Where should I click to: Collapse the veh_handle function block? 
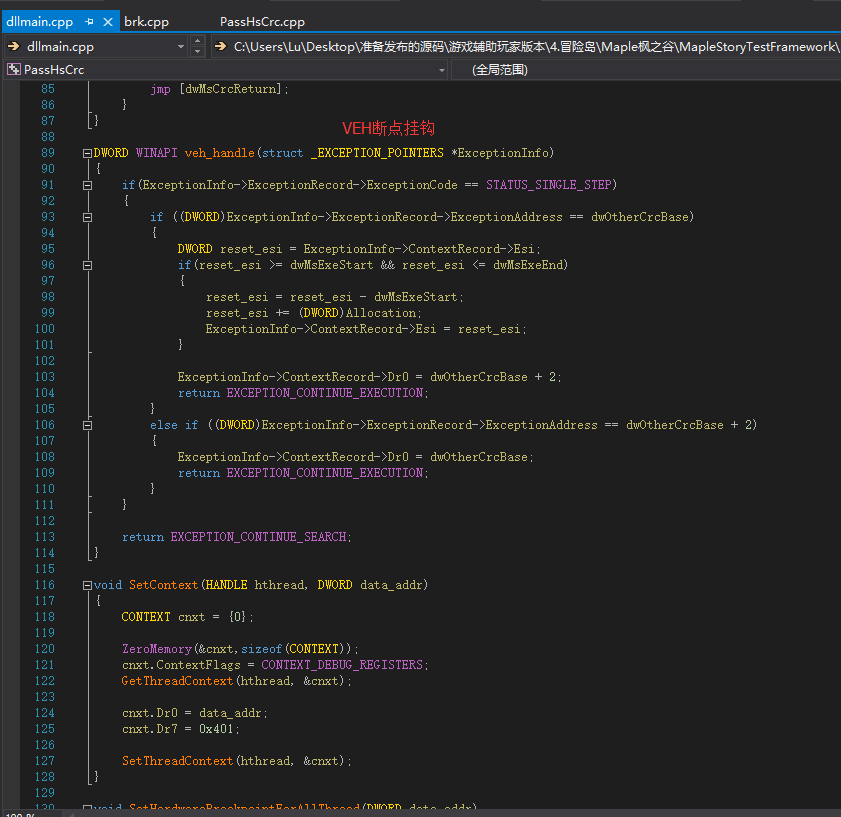[x=87, y=153]
